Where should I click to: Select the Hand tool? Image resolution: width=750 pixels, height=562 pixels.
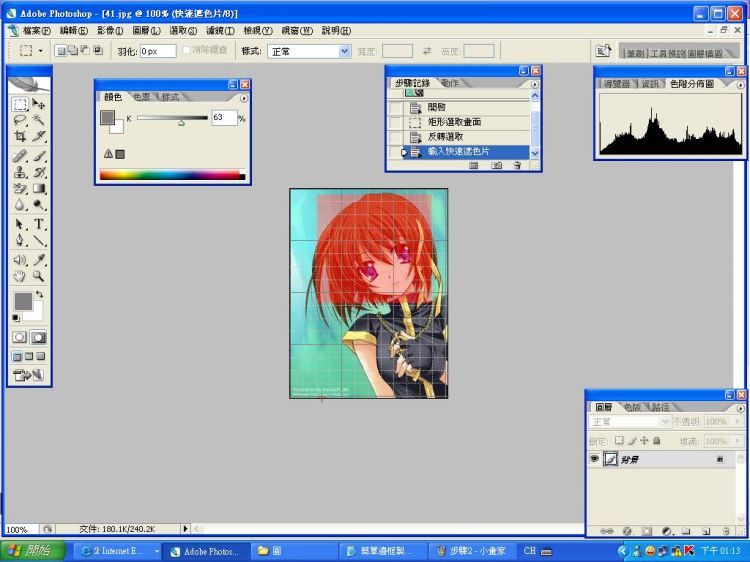point(20,275)
